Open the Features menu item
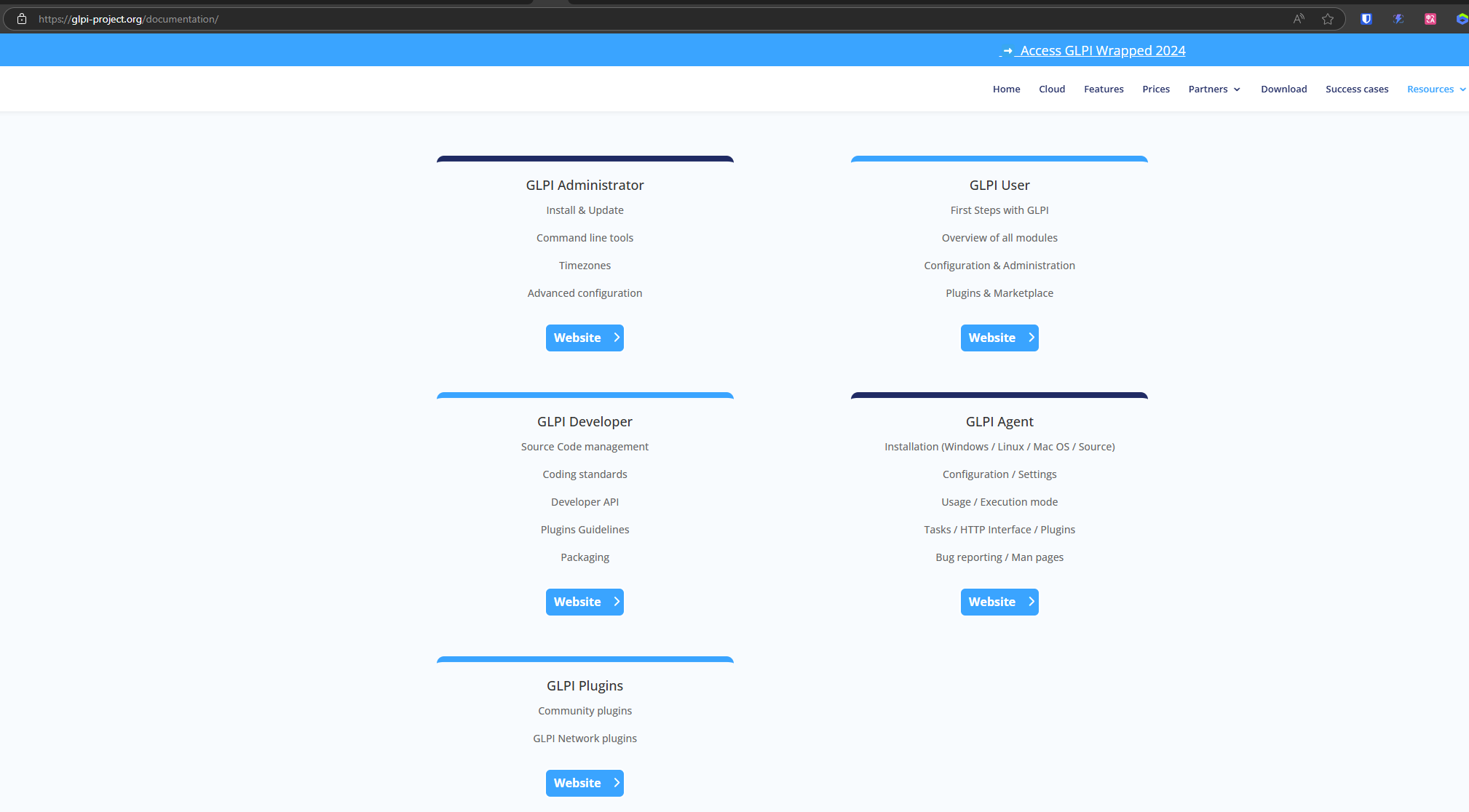The image size is (1469, 812). point(1104,89)
